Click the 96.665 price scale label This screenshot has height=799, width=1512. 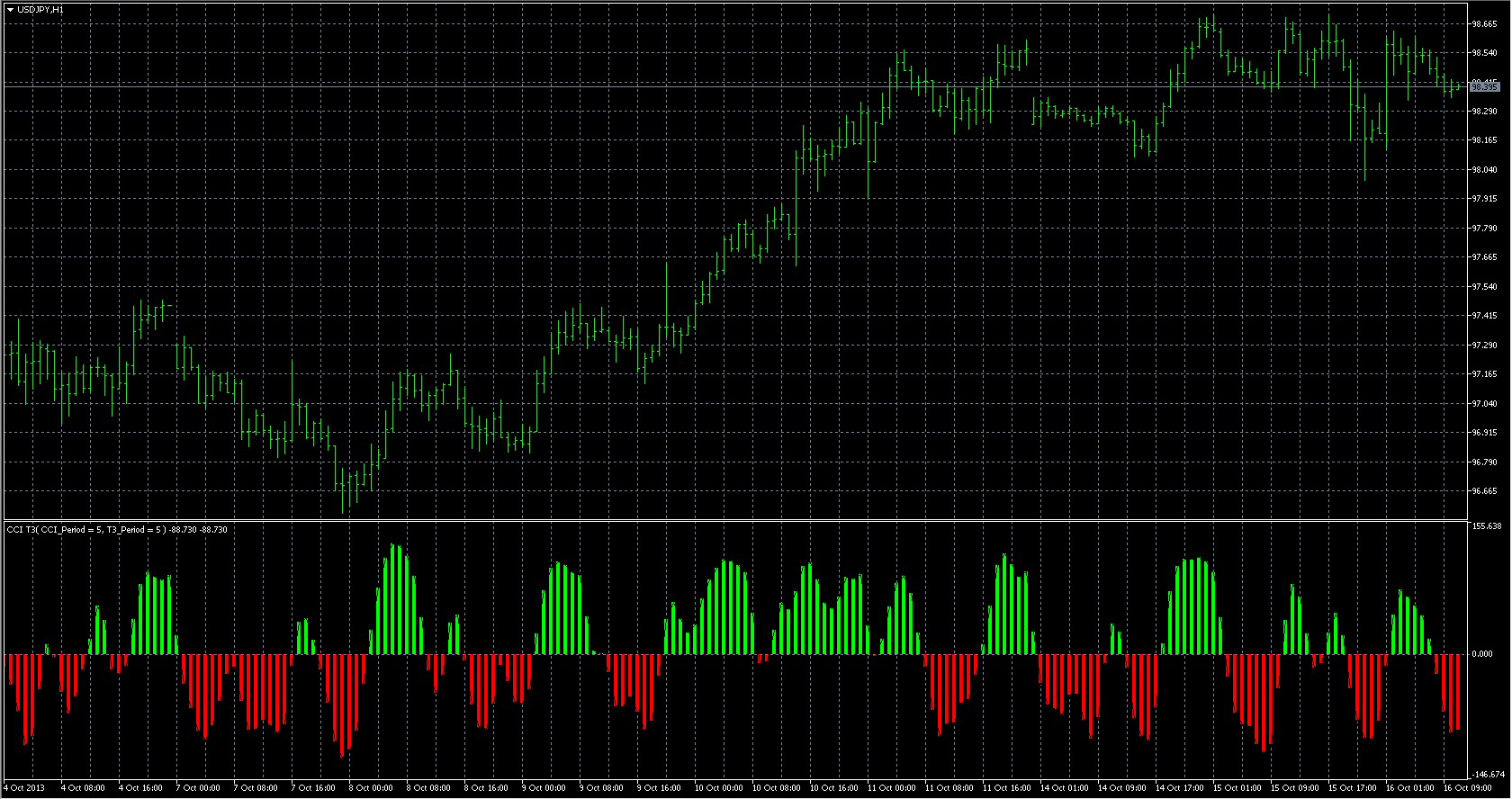point(1483,491)
